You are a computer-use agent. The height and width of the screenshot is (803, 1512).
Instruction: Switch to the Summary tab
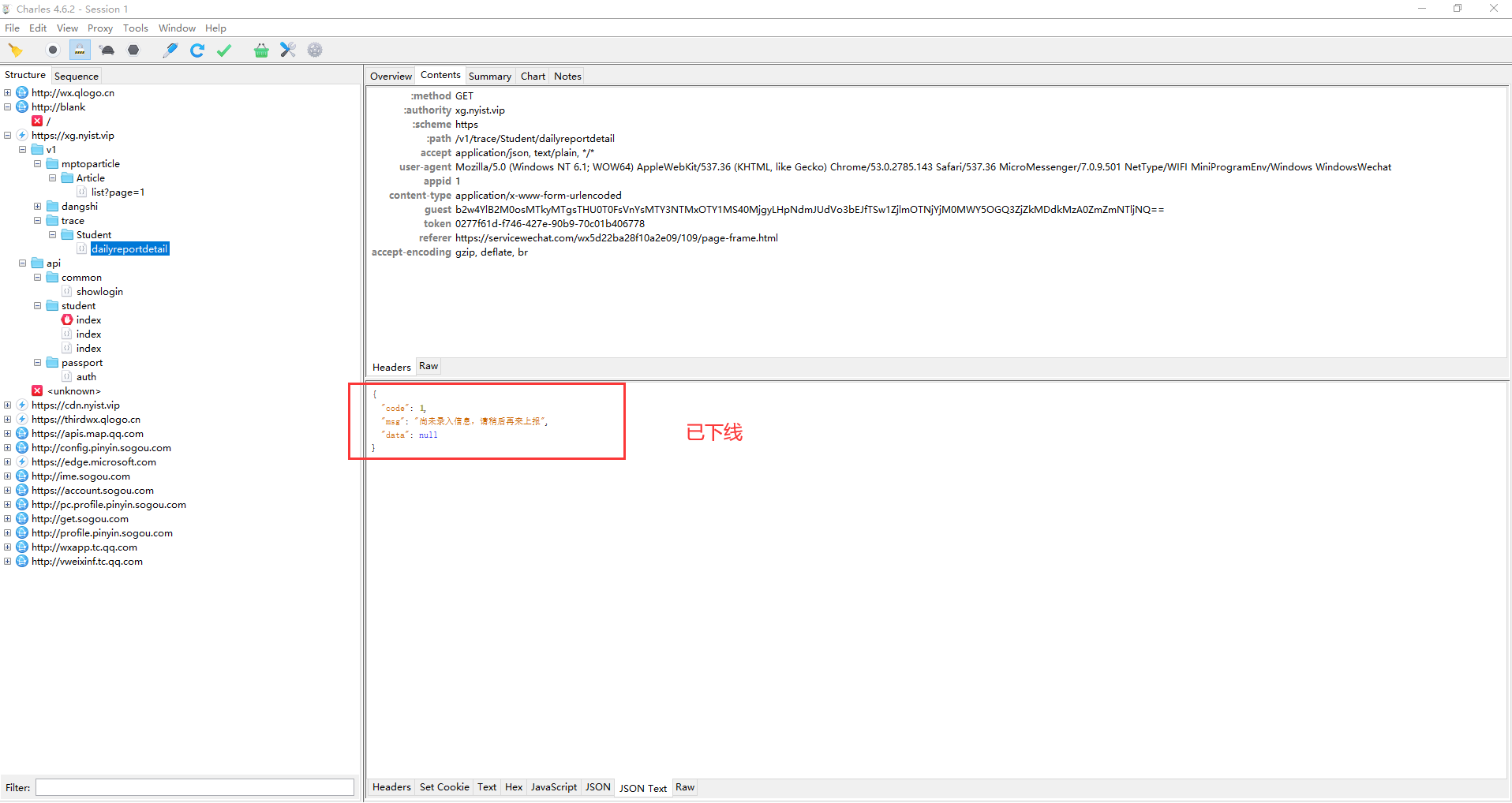(x=490, y=77)
